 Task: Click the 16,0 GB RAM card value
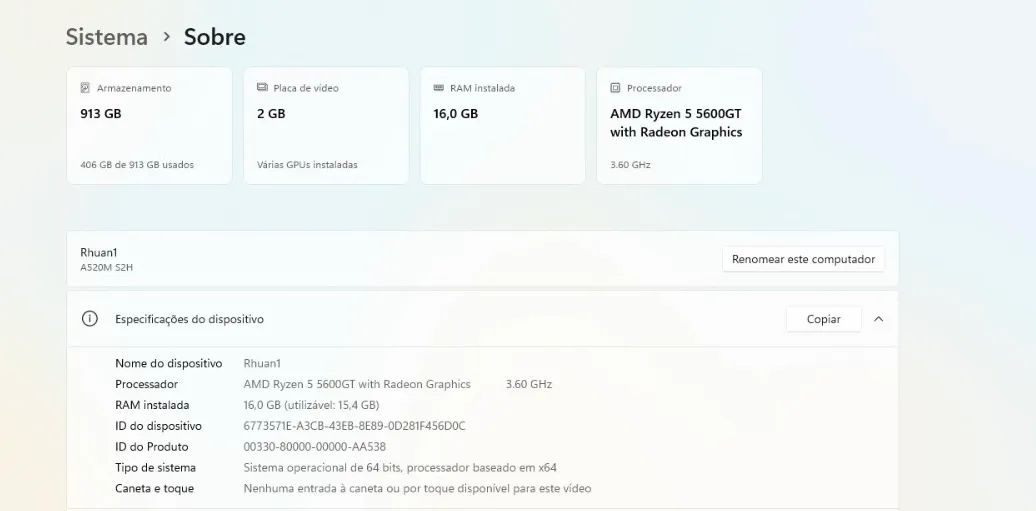pos(455,114)
